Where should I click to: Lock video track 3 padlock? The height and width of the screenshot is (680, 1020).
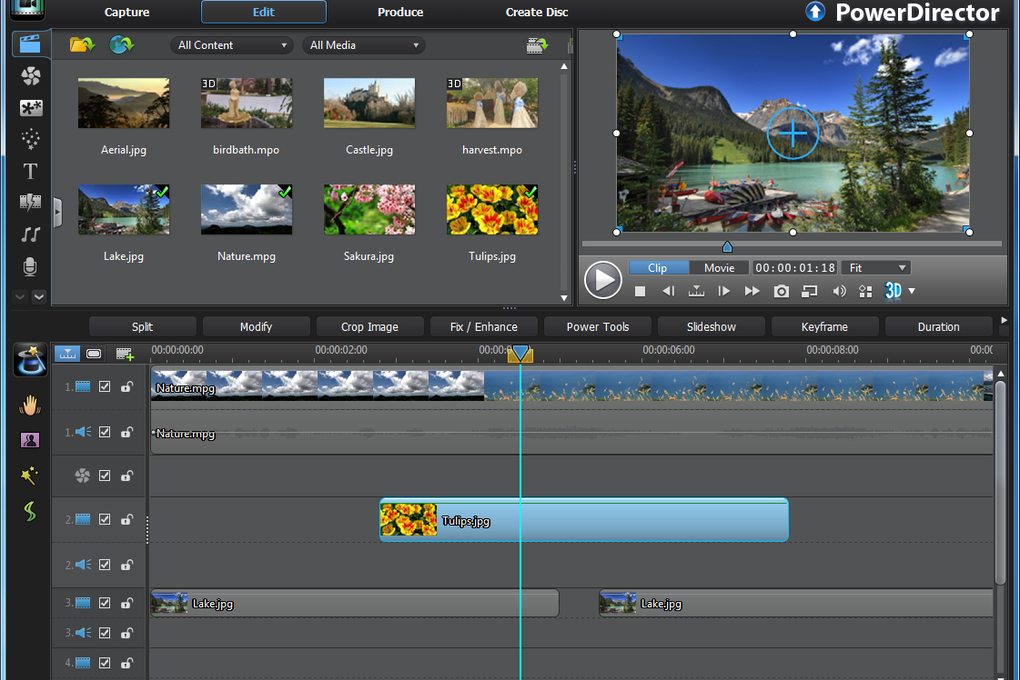[x=127, y=603]
